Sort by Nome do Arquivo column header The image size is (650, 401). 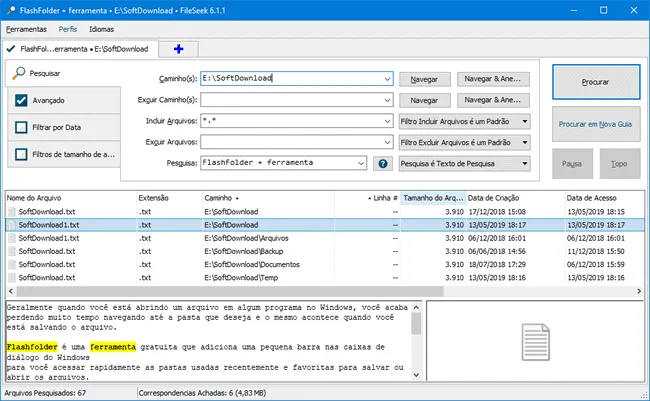point(71,198)
